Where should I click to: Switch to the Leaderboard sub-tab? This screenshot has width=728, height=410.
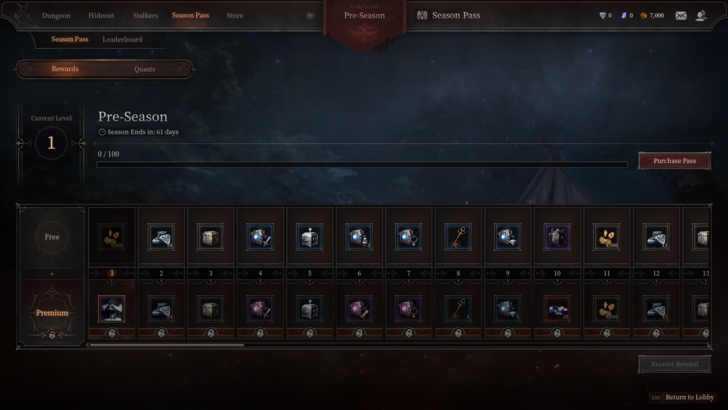point(122,39)
